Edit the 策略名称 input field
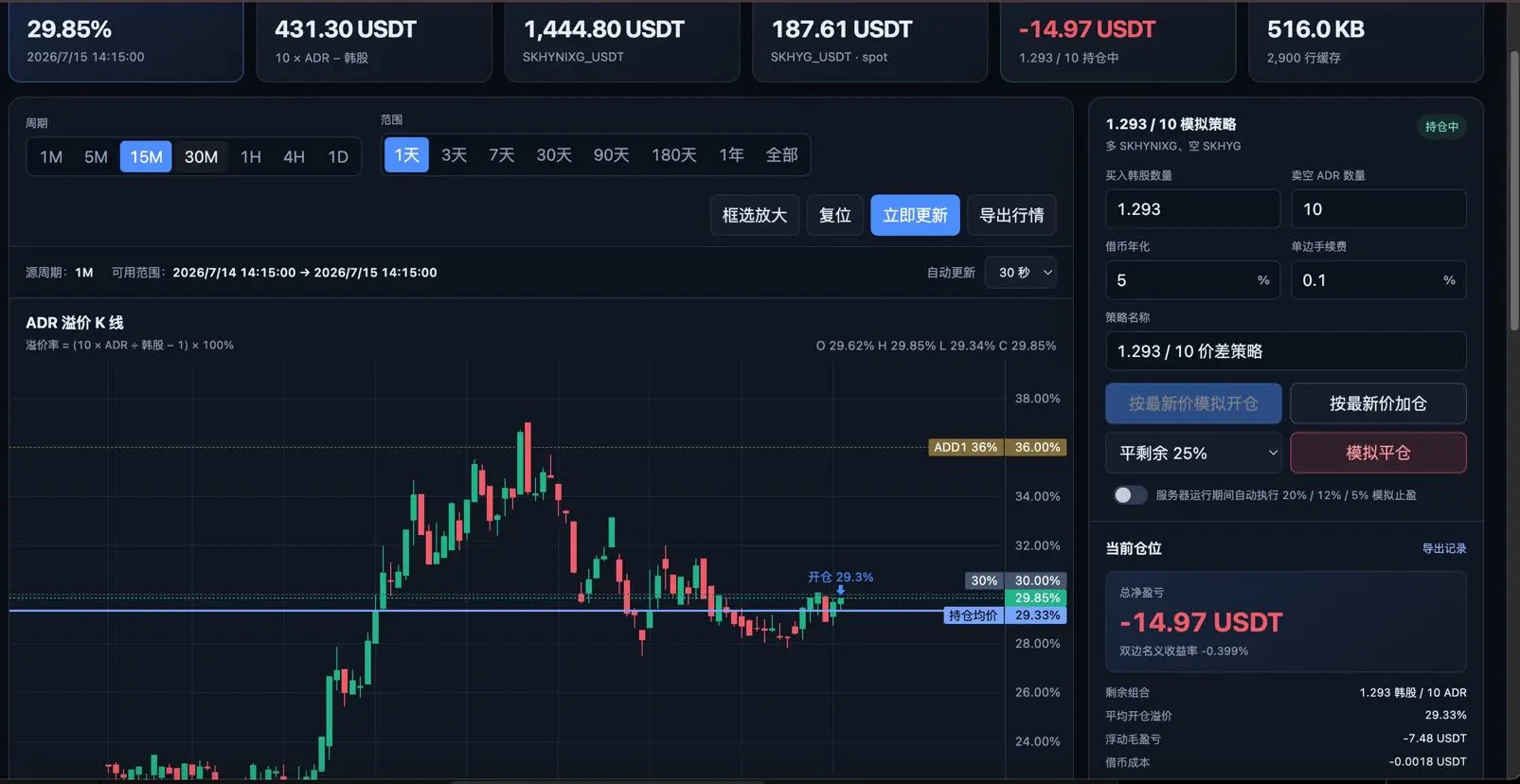This screenshot has width=1520, height=784. point(1285,351)
